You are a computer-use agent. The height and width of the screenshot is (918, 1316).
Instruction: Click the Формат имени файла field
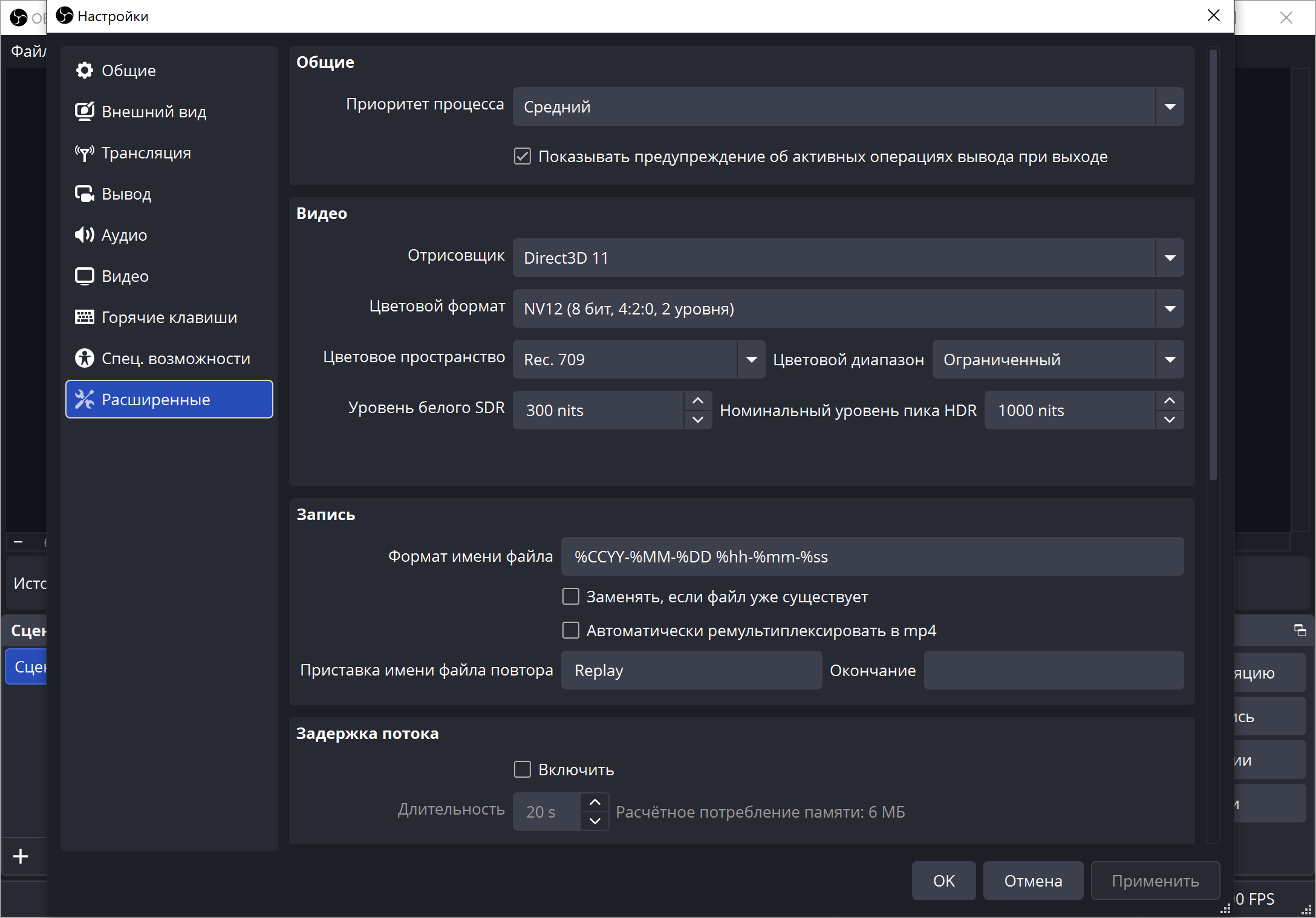point(872,557)
